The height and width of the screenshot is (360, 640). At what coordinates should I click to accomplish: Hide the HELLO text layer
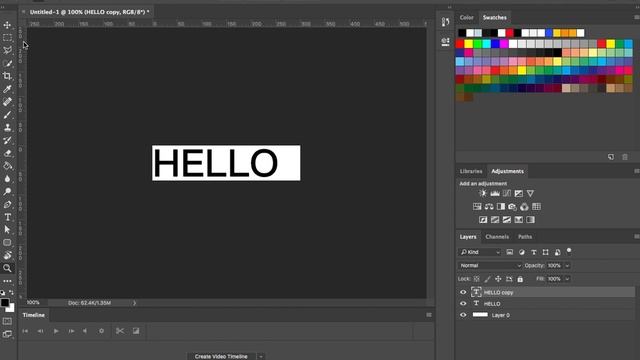coord(463,304)
